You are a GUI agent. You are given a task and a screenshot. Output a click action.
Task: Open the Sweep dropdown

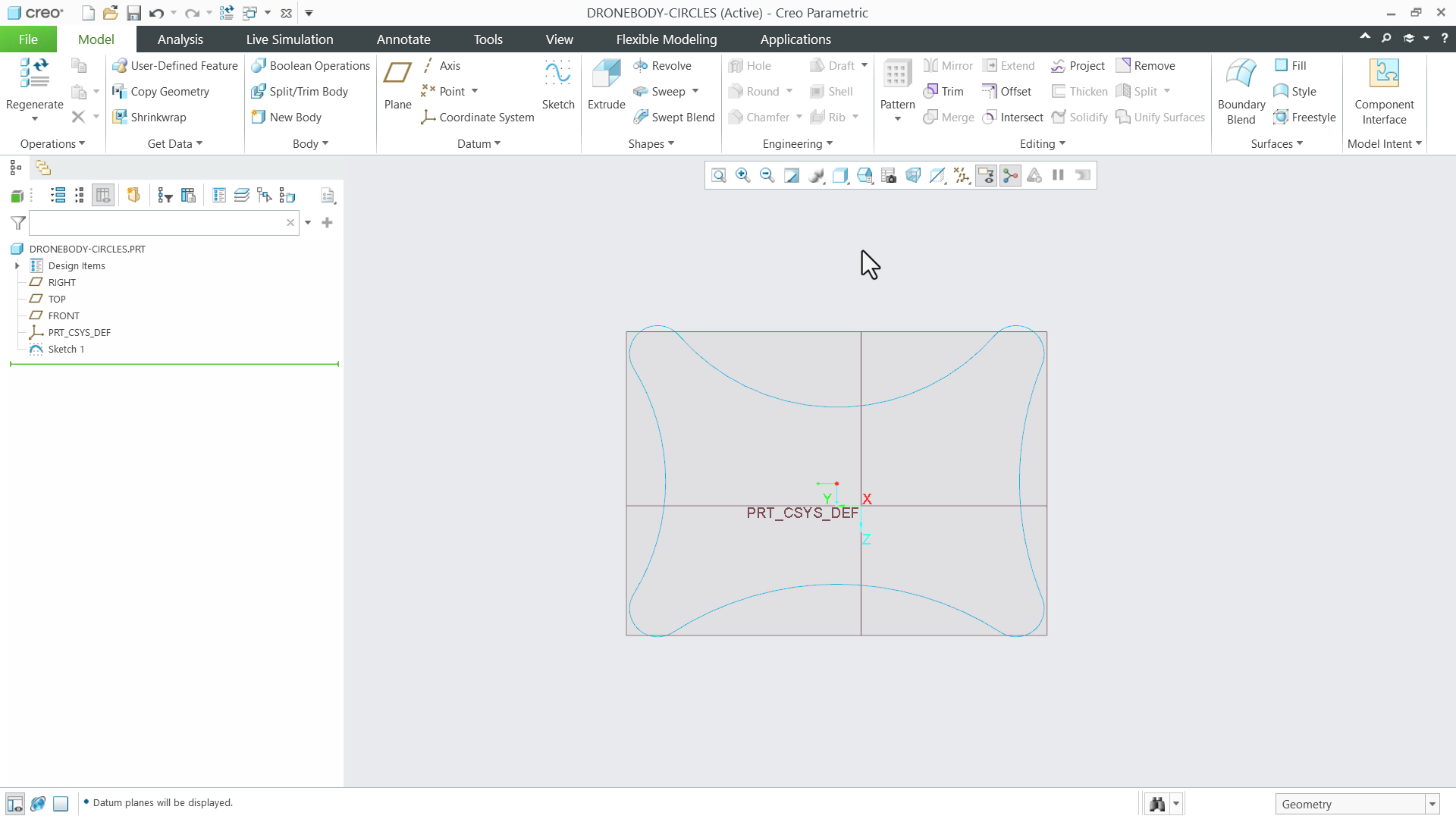[696, 91]
